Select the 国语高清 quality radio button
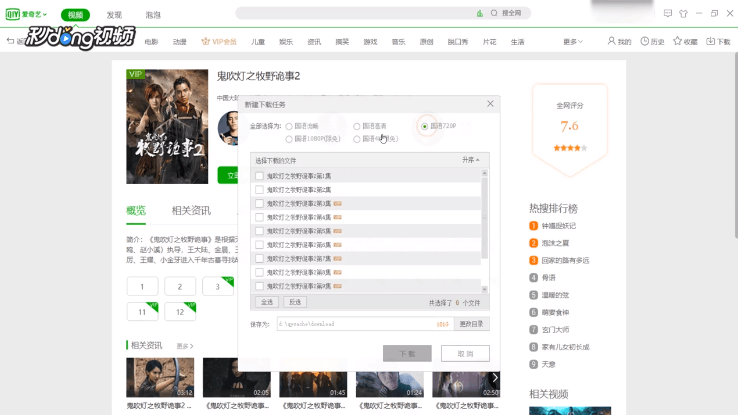 (x=357, y=127)
